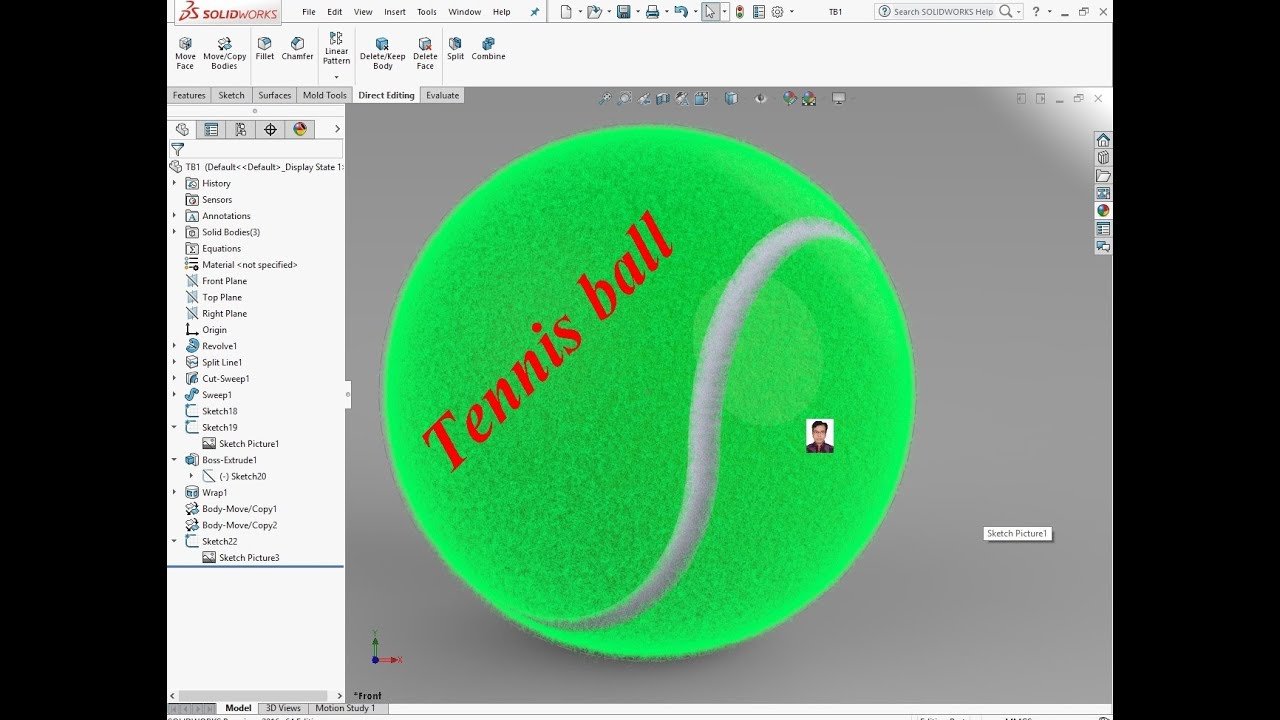Select Material <not specified> item

(249, 265)
